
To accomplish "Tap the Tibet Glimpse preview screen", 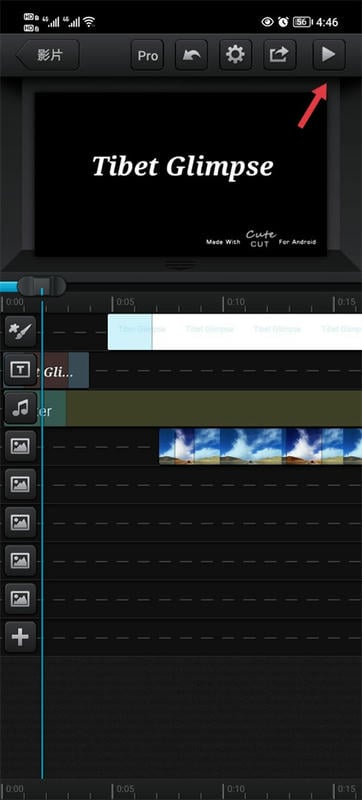I will 180,174.
